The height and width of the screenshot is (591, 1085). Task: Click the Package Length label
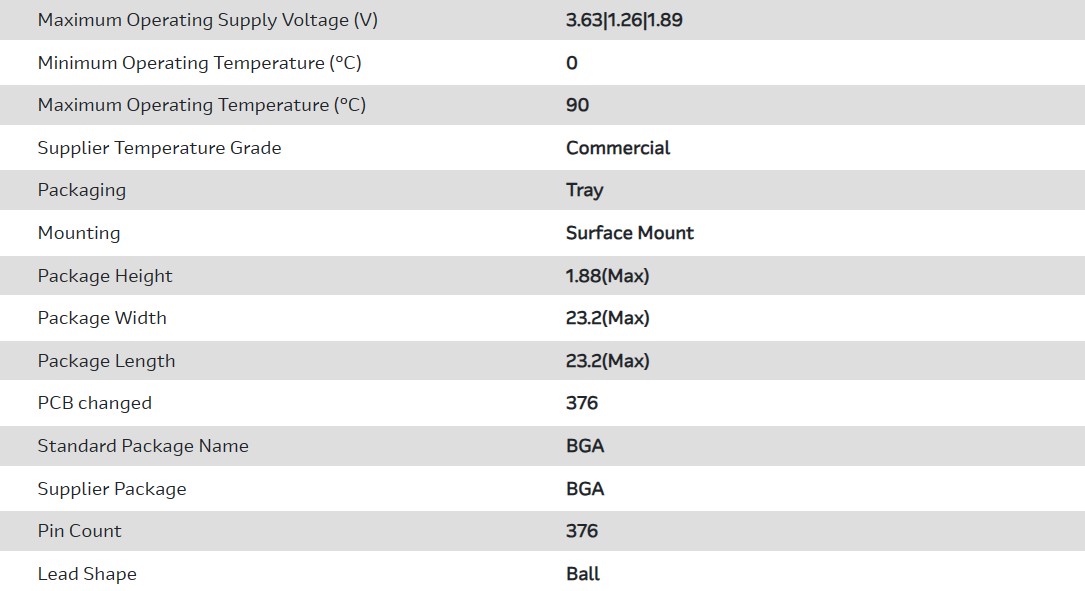(106, 361)
